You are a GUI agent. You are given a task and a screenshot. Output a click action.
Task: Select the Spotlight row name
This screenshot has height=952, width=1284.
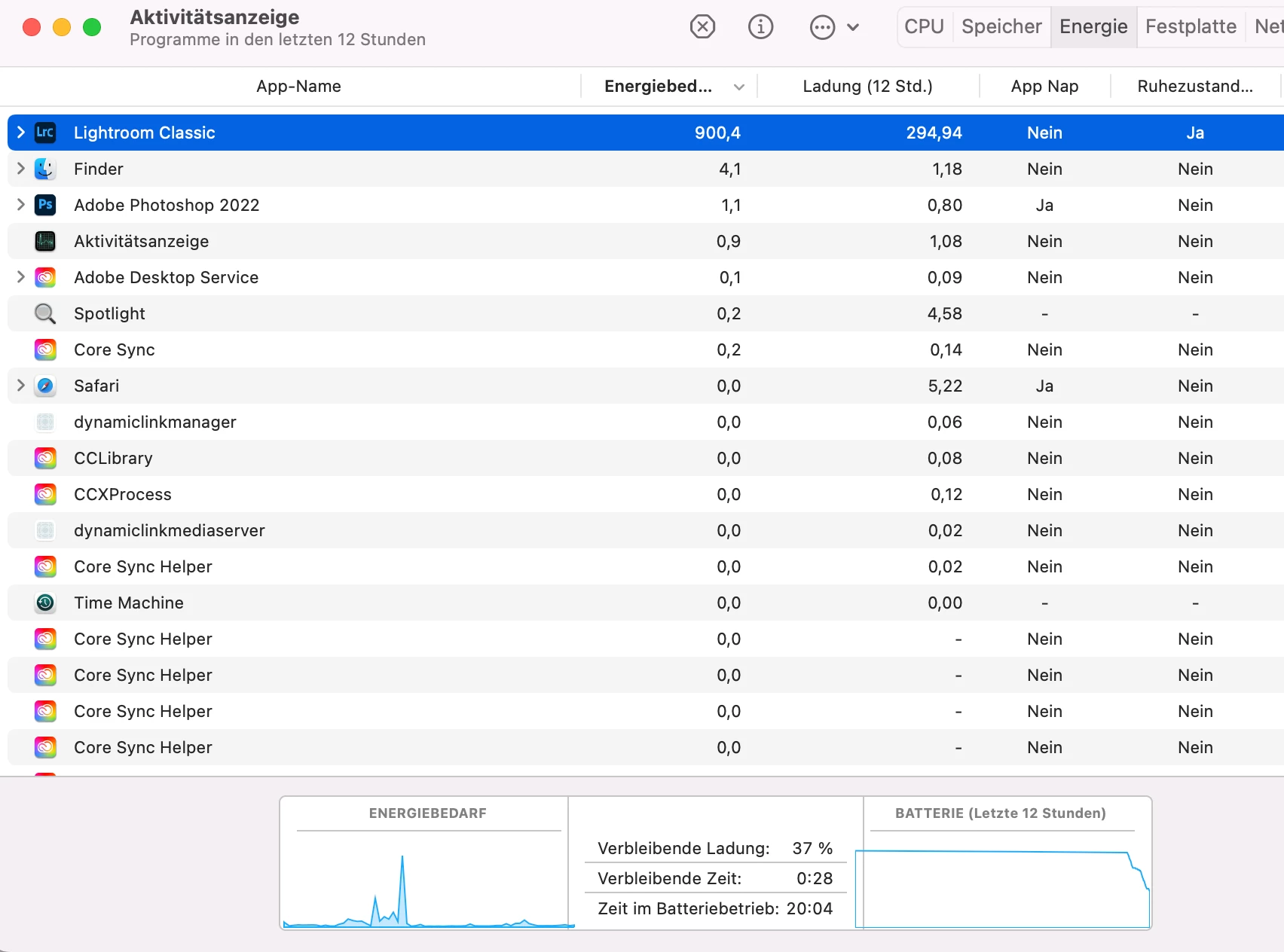click(109, 313)
